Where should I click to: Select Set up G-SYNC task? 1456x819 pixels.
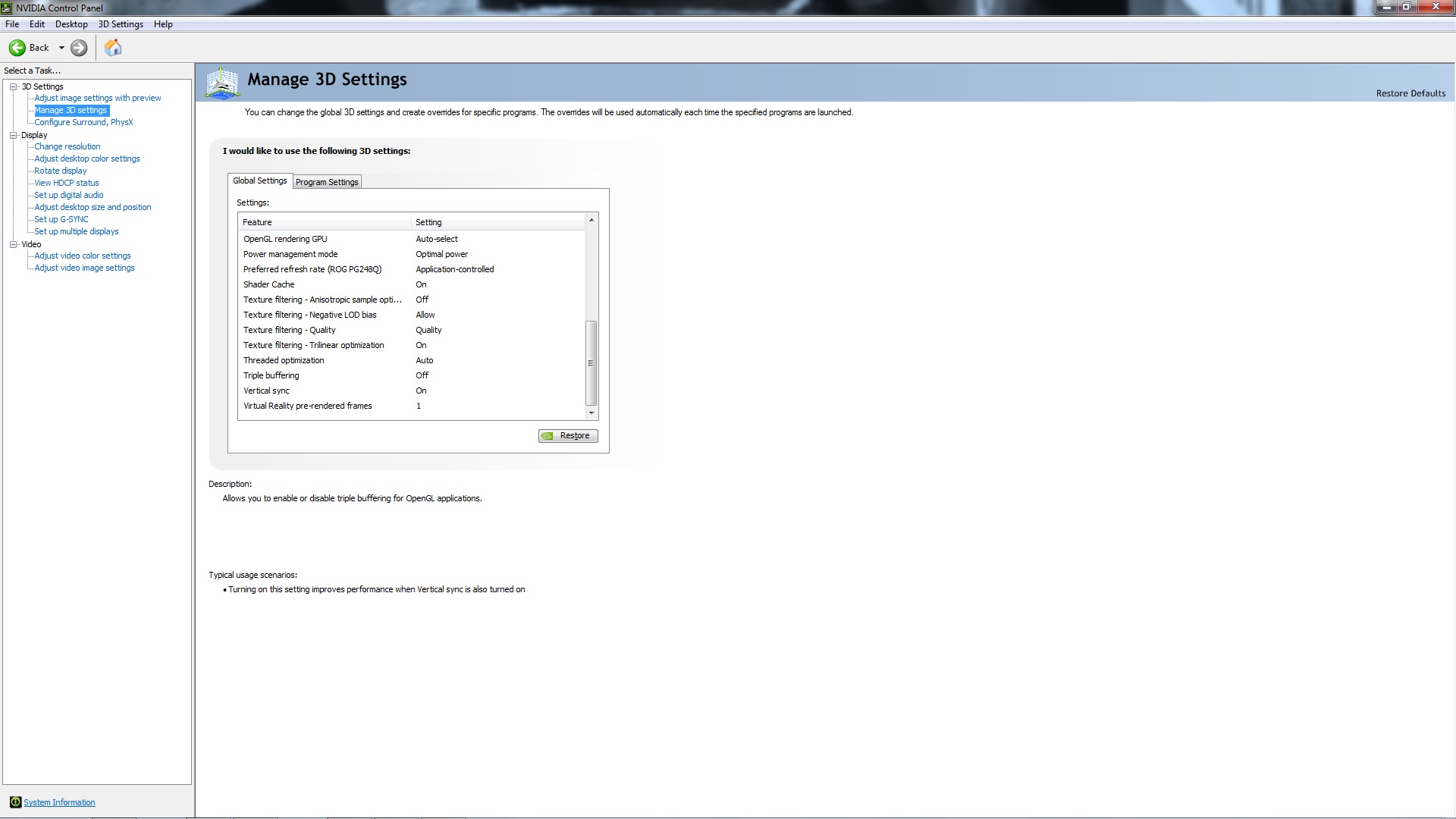point(61,219)
